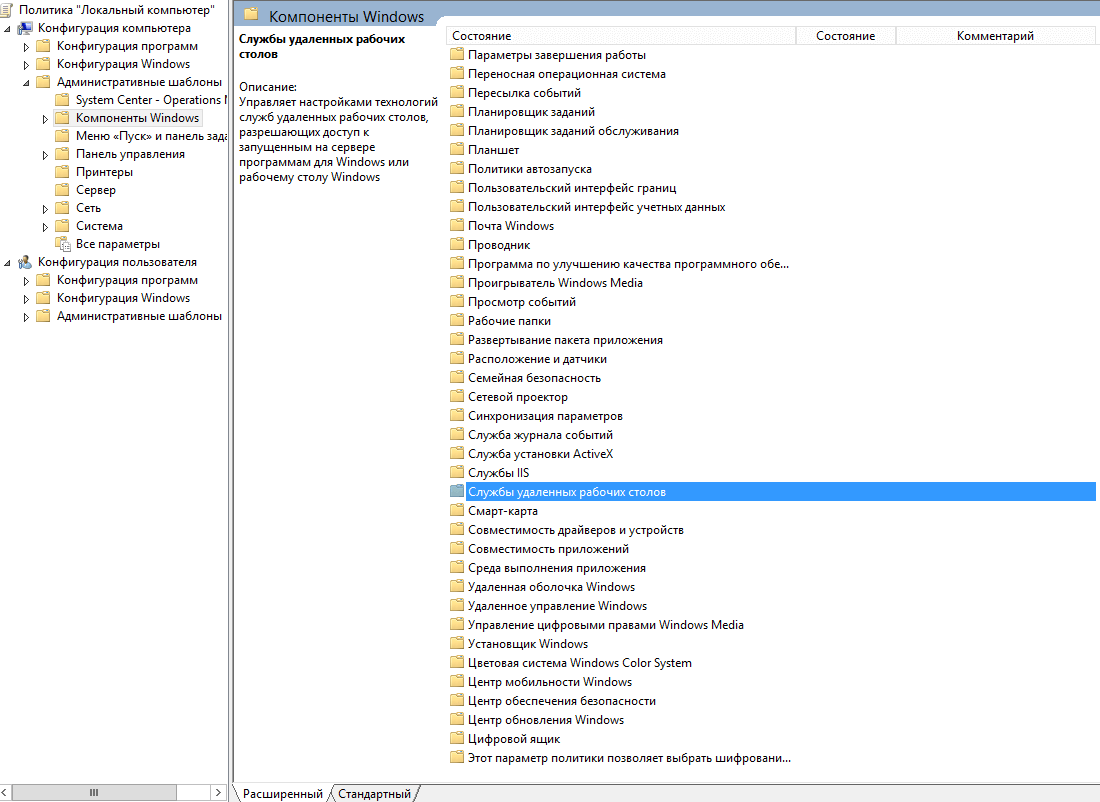1100x802 pixels.
Task: Click folder icon next to Семейная безопасность
Action: tap(457, 377)
